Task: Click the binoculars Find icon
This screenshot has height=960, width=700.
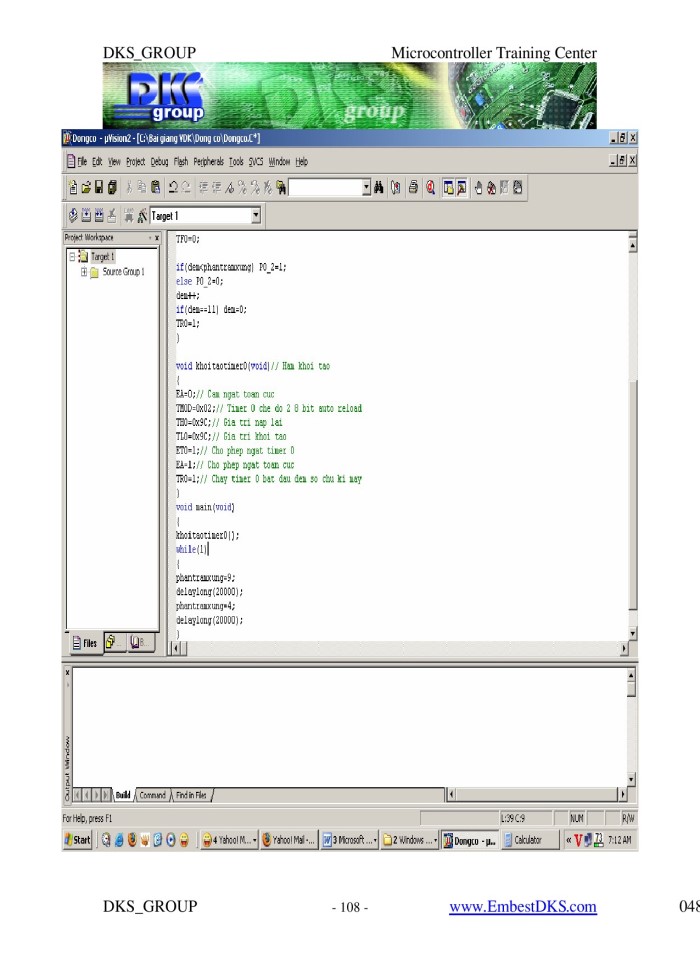Action: click(383, 187)
